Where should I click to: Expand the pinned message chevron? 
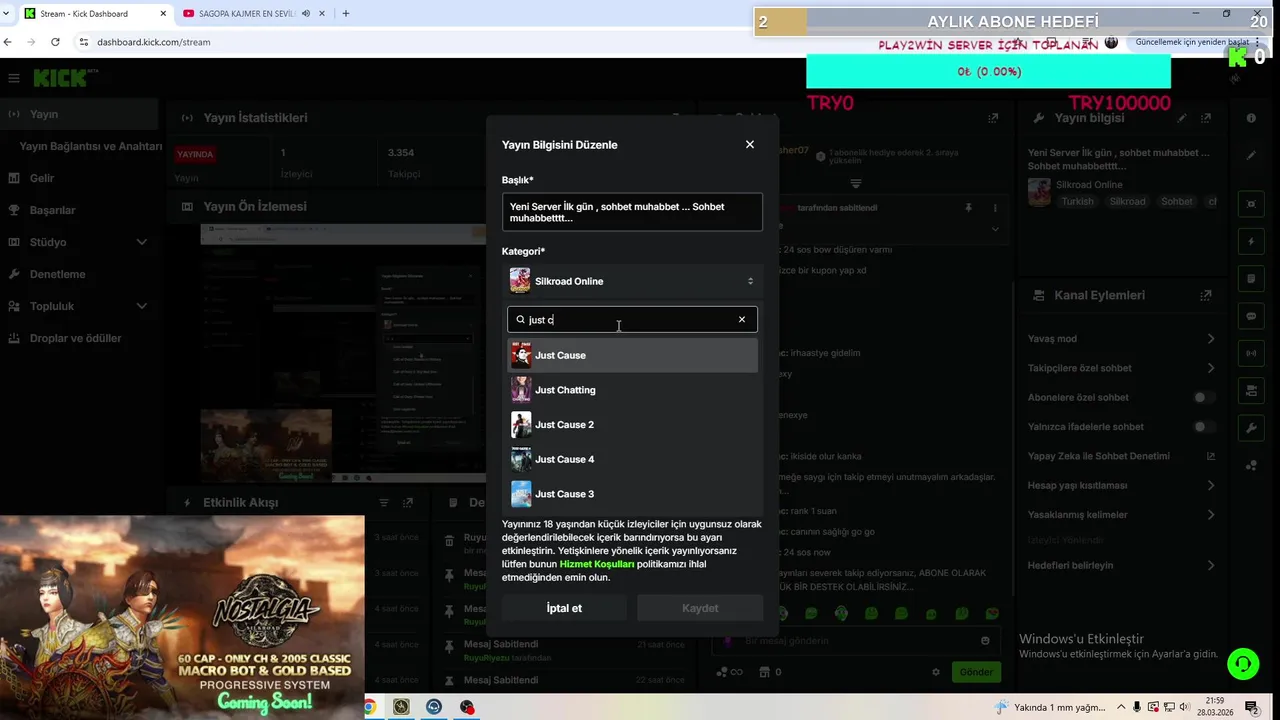[995, 229]
